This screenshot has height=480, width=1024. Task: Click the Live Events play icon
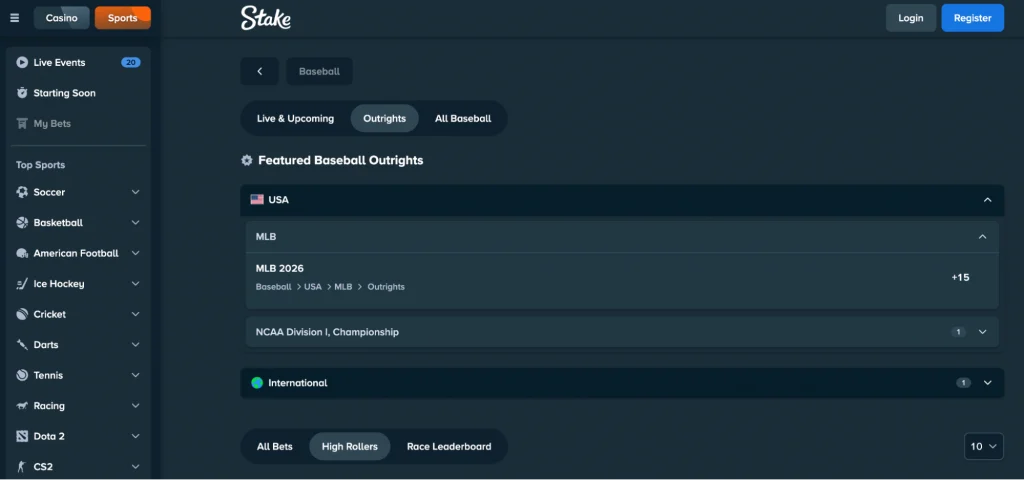click(22, 62)
